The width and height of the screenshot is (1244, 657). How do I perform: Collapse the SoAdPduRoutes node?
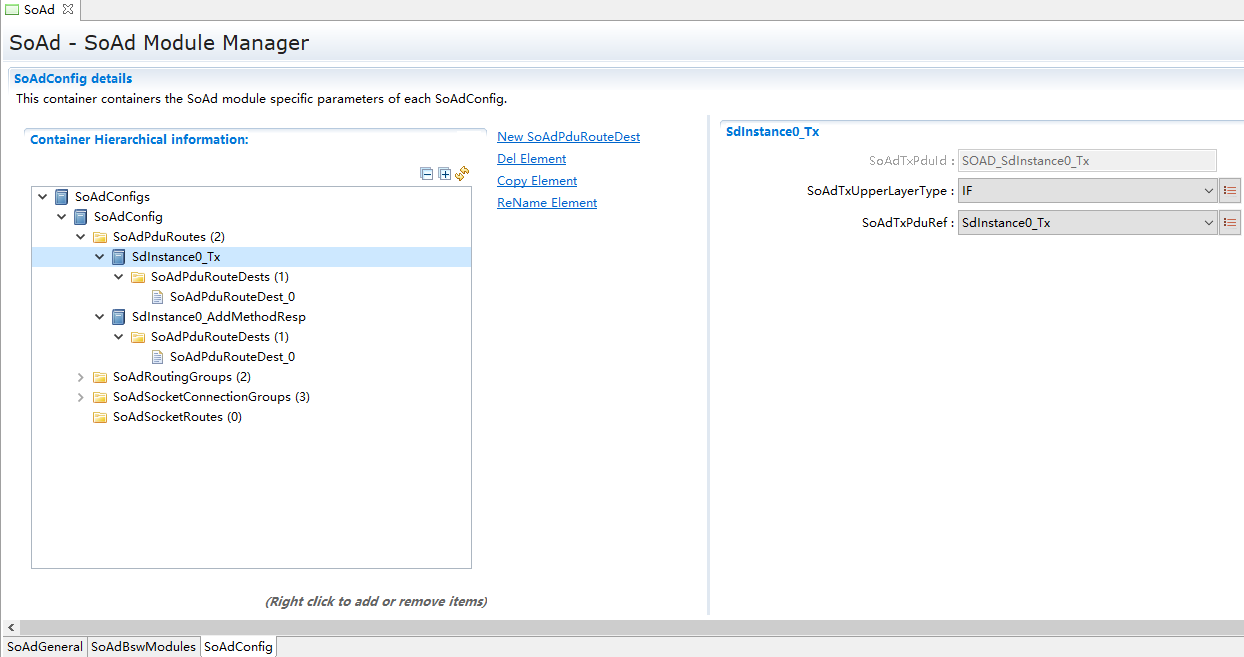pos(81,237)
